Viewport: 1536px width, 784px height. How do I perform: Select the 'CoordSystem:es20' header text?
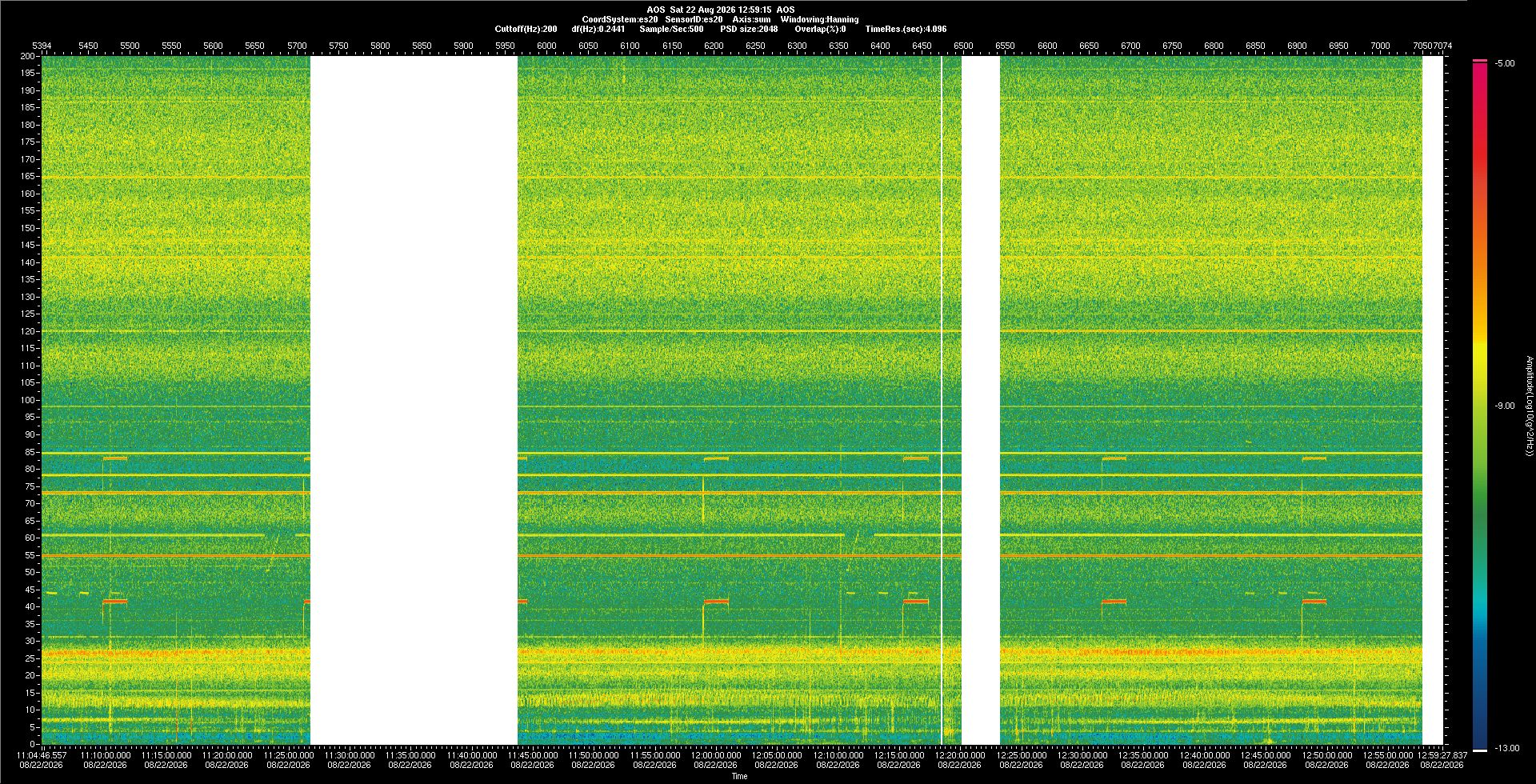tap(620, 19)
